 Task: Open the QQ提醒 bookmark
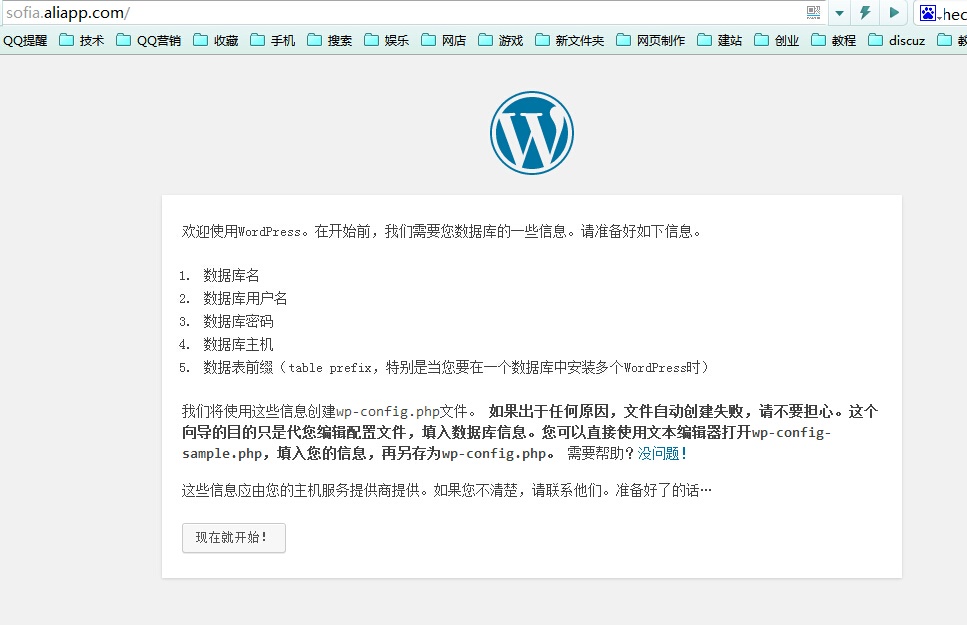point(25,41)
